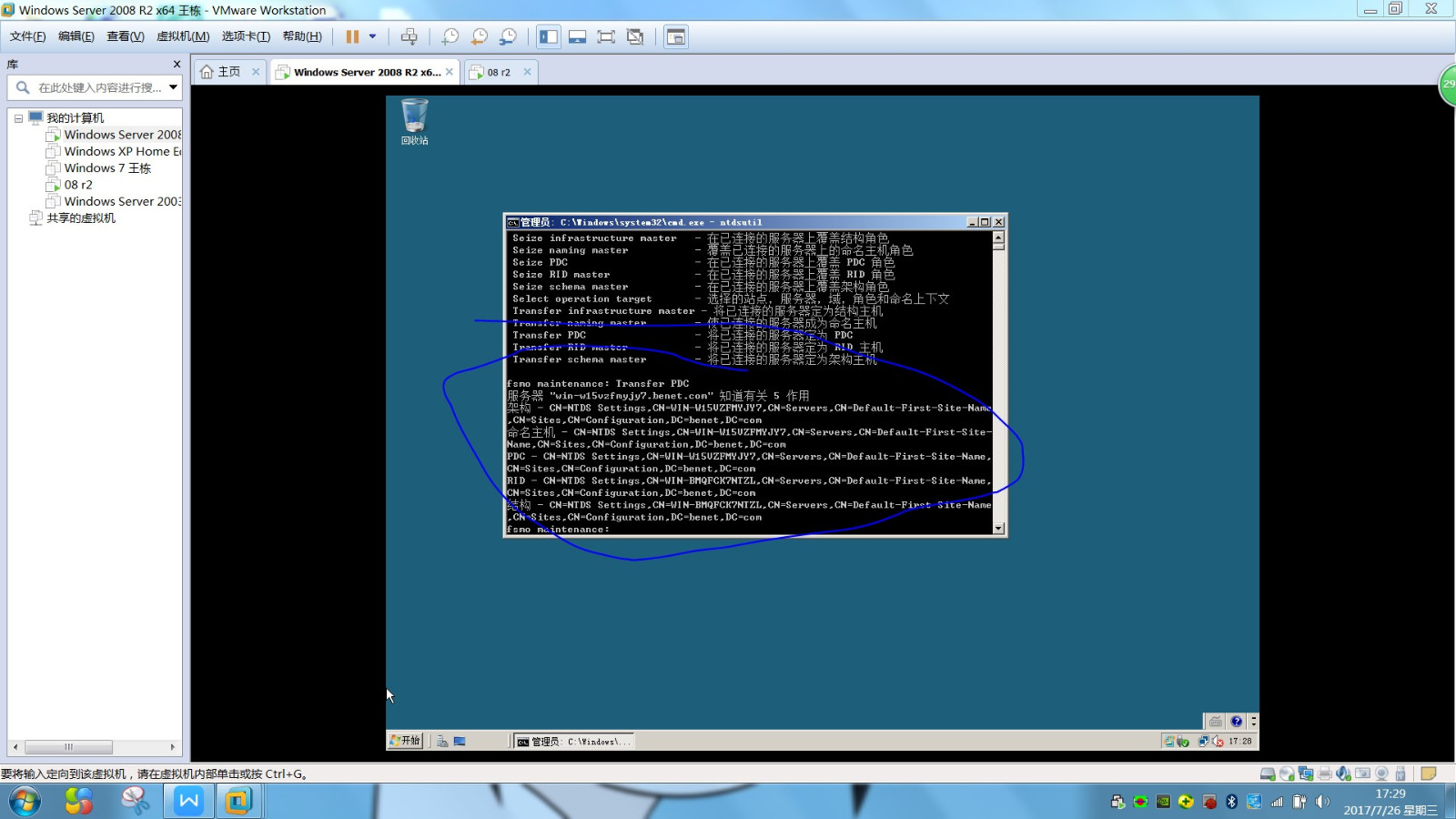This screenshot has width=1456, height=819.
Task: Open the 回收站 recycle bin icon
Action: (414, 122)
